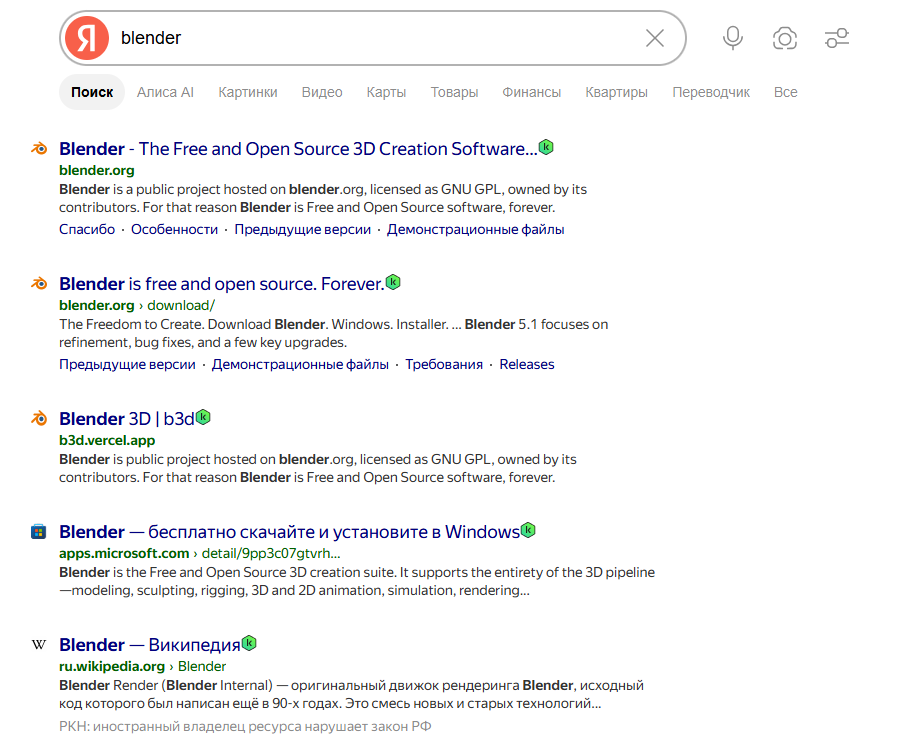Open the Картинки tab

click(248, 92)
